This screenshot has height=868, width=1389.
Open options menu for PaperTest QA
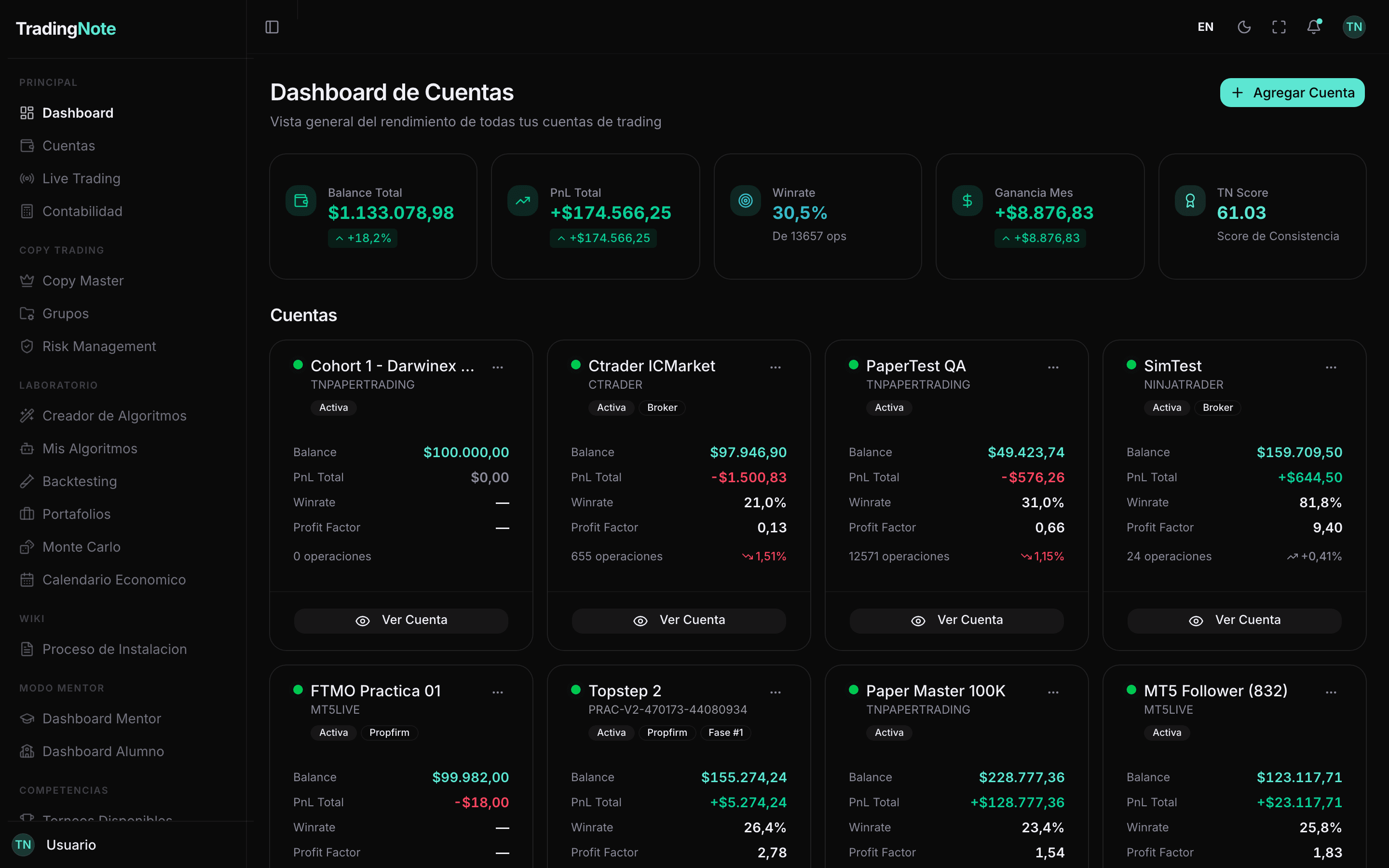(x=1053, y=367)
